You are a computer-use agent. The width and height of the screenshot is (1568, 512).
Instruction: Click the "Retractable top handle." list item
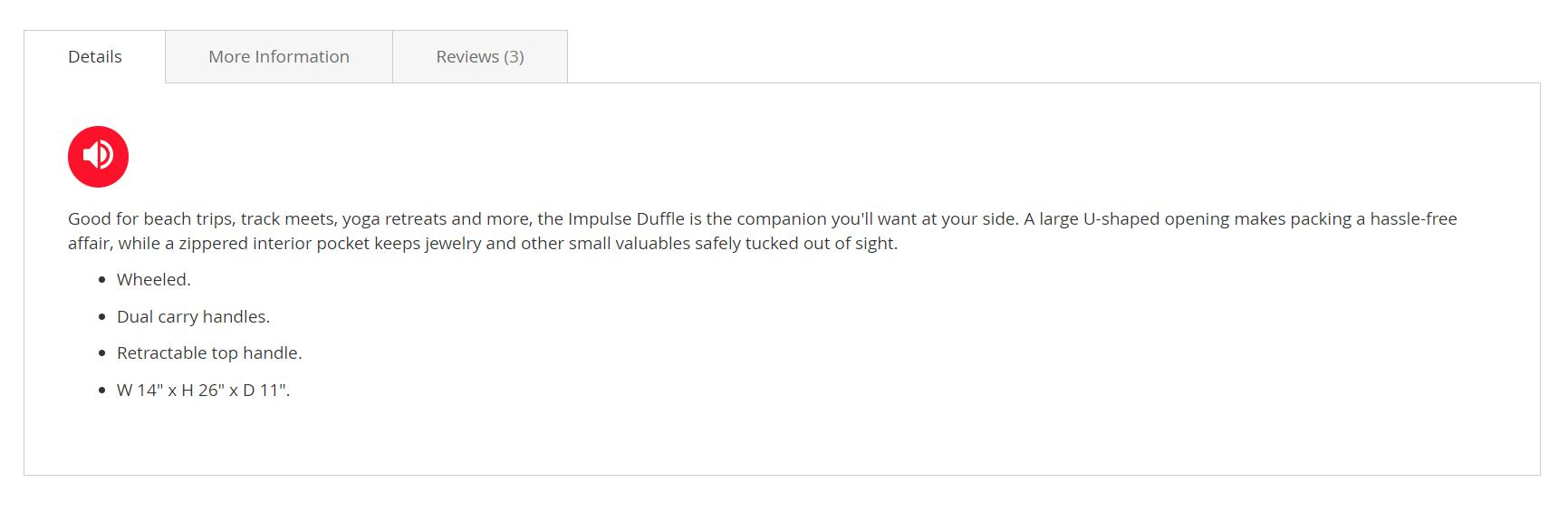(x=209, y=353)
